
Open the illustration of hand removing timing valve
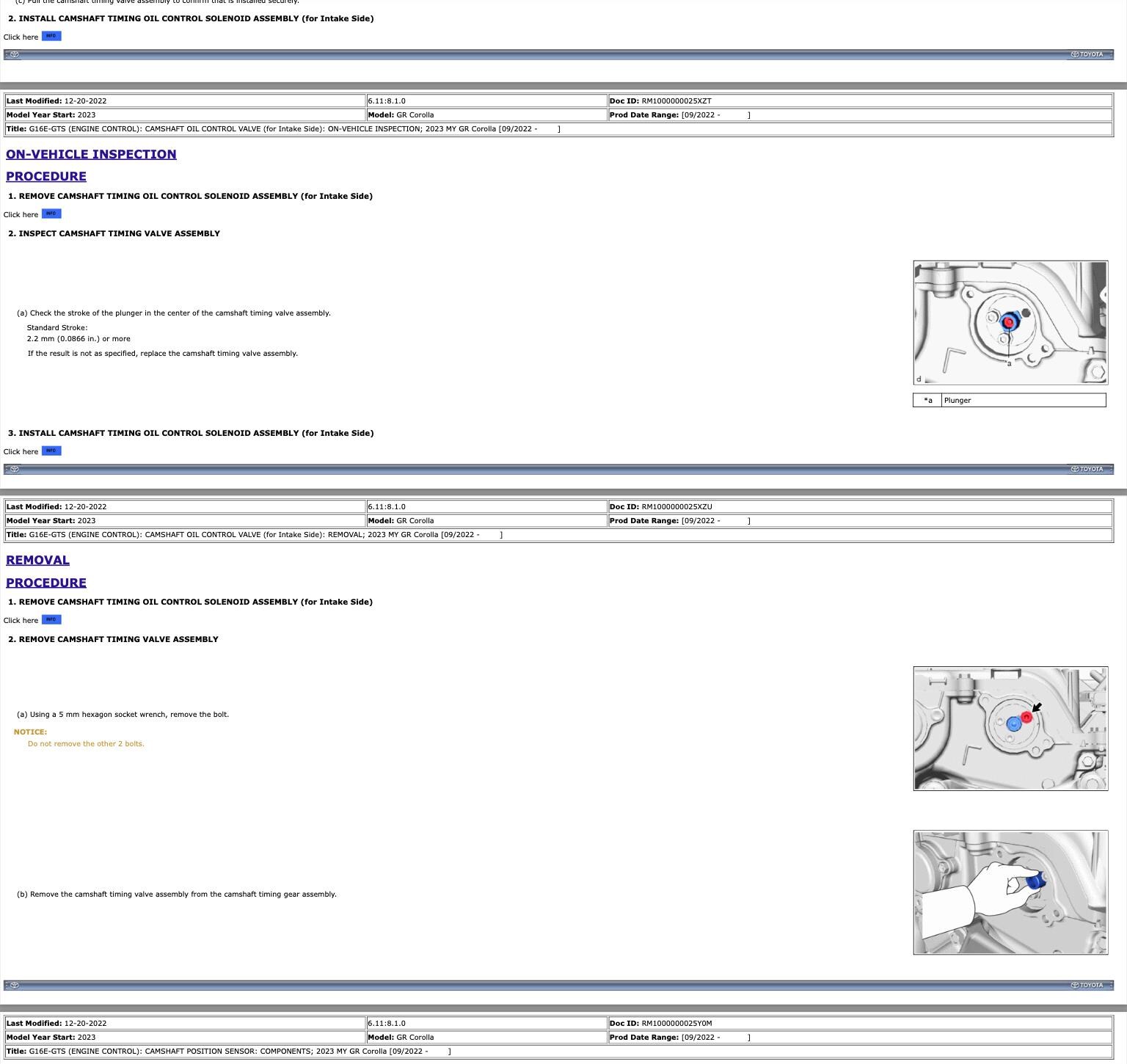point(1010,892)
